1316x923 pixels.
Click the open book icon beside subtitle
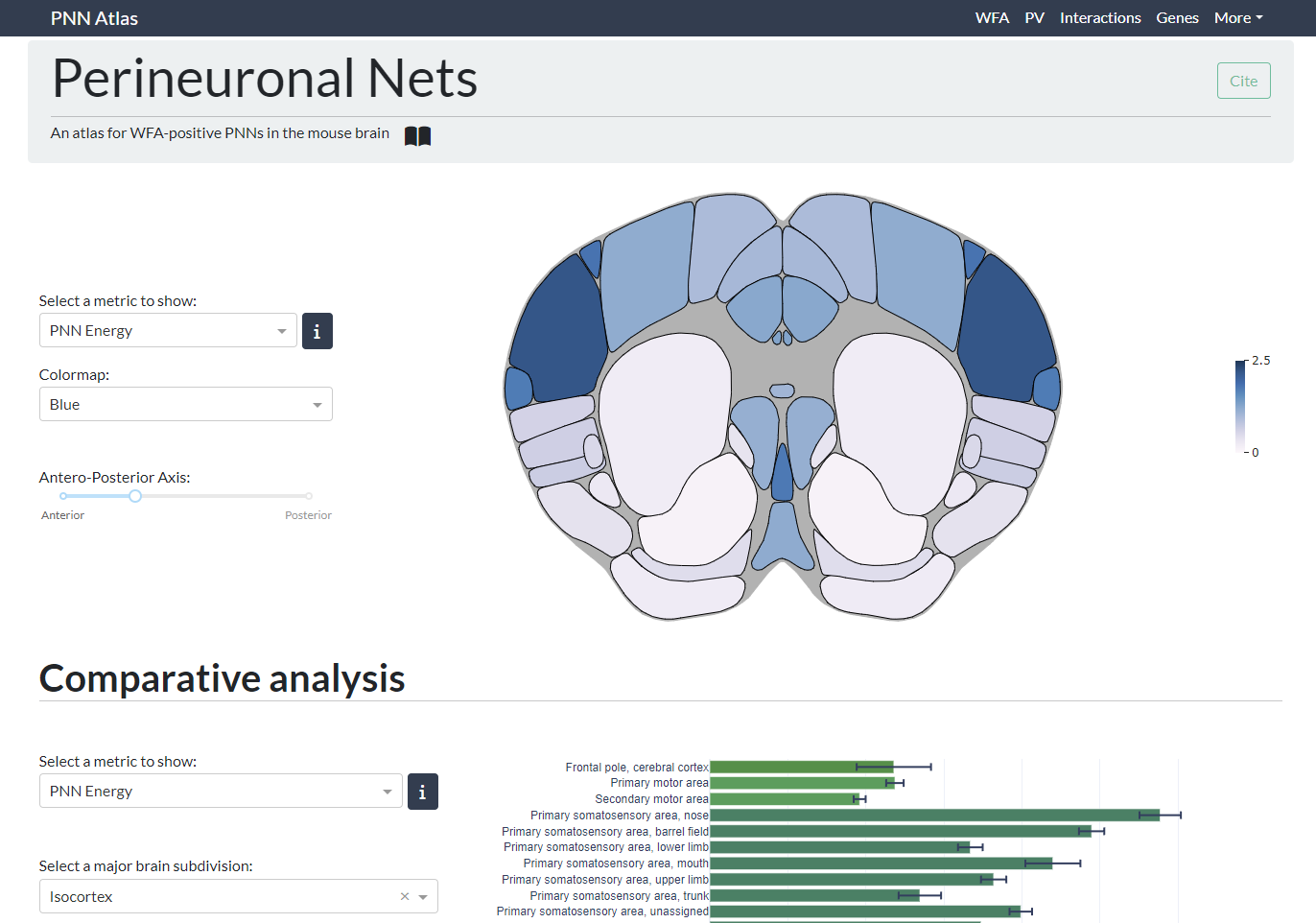click(417, 136)
